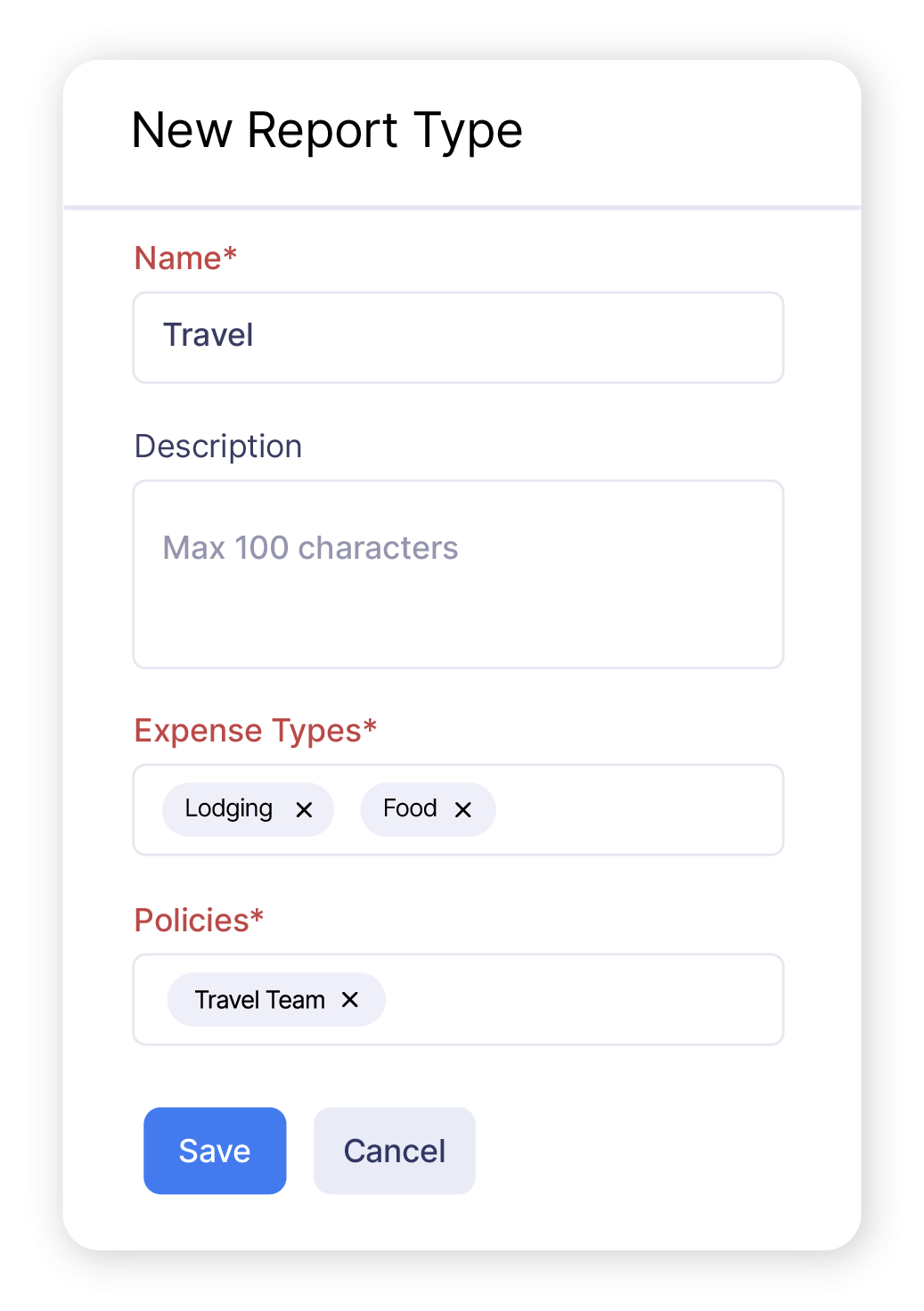Screen dimensions: 924x1311
Task: Click the New Report Type title
Action: 328,131
